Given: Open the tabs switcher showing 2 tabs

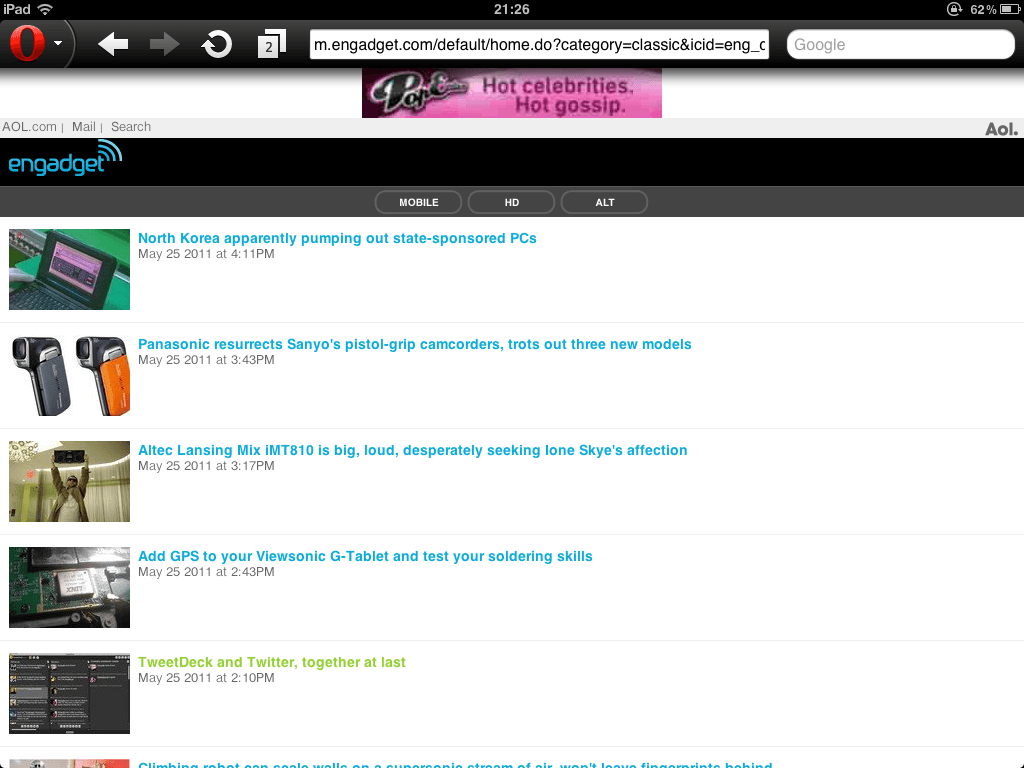Looking at the screenshot, I should pyautogui.click(x=272, y=44).
